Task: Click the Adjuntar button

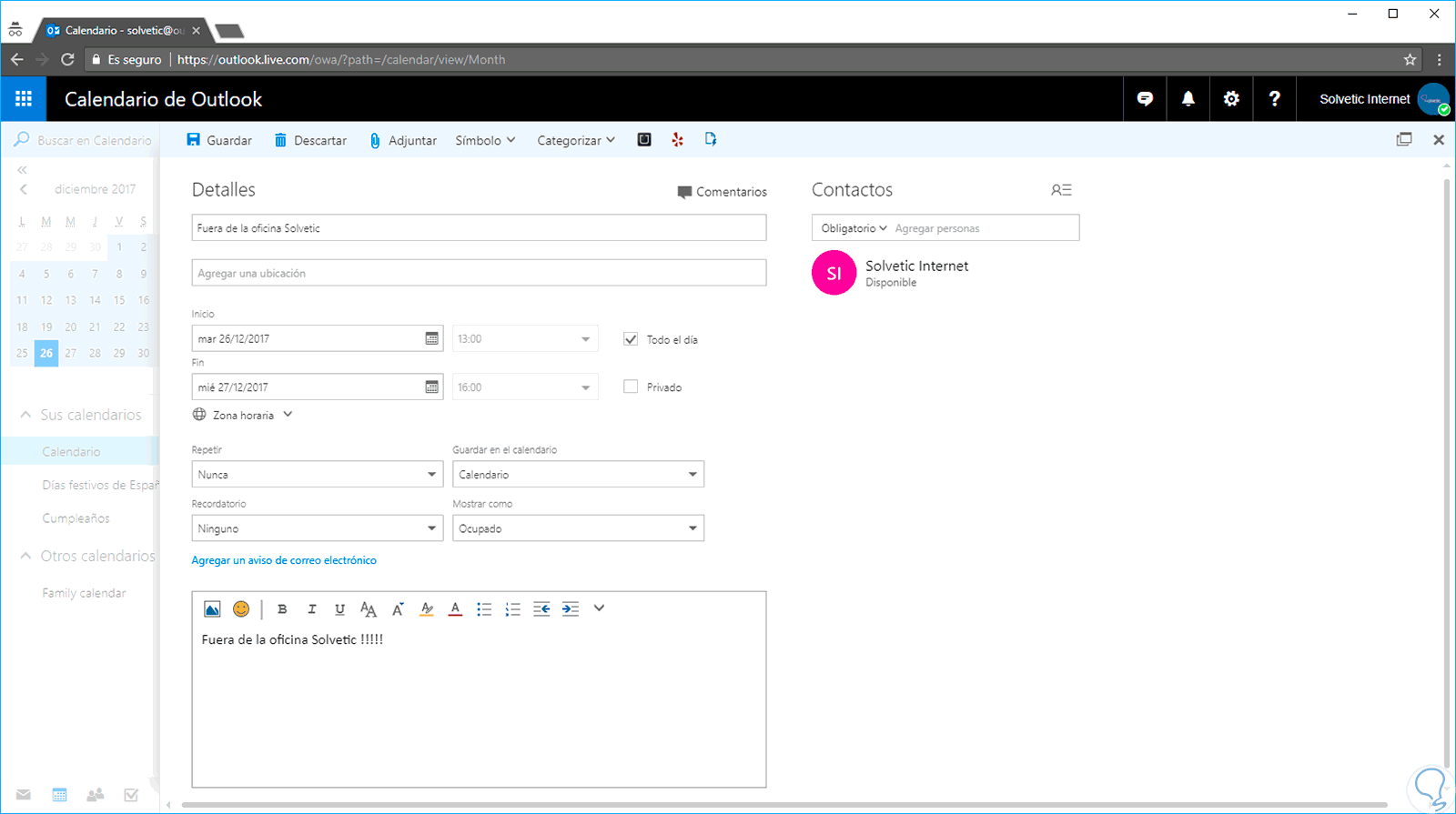Action: [x=403, y=140]
